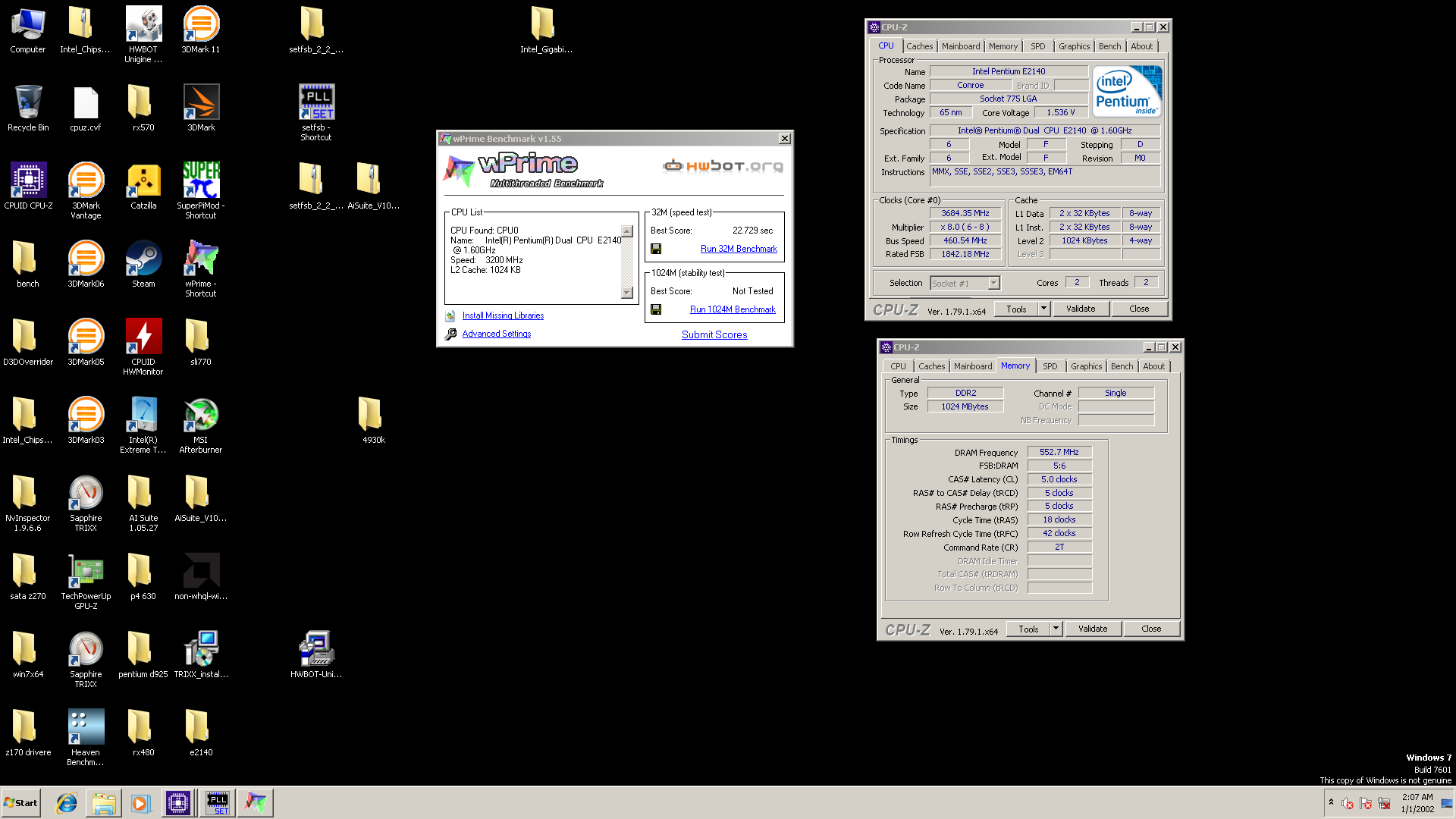Open the non-whql-wi AMD driver icon
Viewport: 1456px width, 819px height.
[201, 577]
